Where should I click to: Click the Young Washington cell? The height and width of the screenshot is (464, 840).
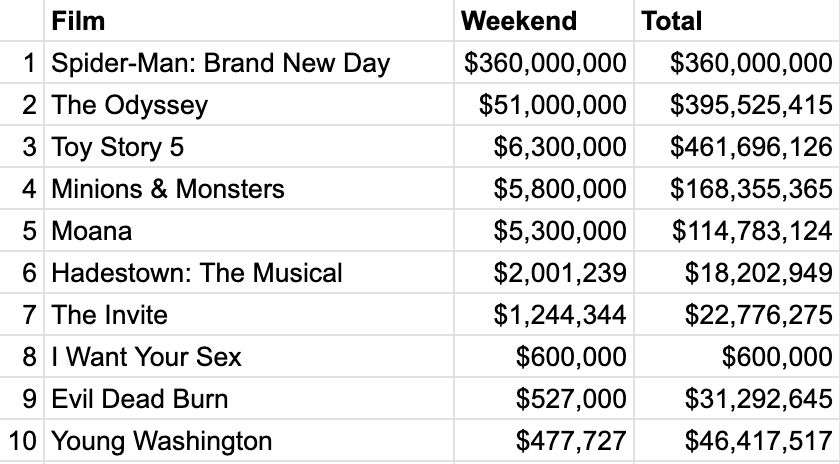[x=249, y=440]
